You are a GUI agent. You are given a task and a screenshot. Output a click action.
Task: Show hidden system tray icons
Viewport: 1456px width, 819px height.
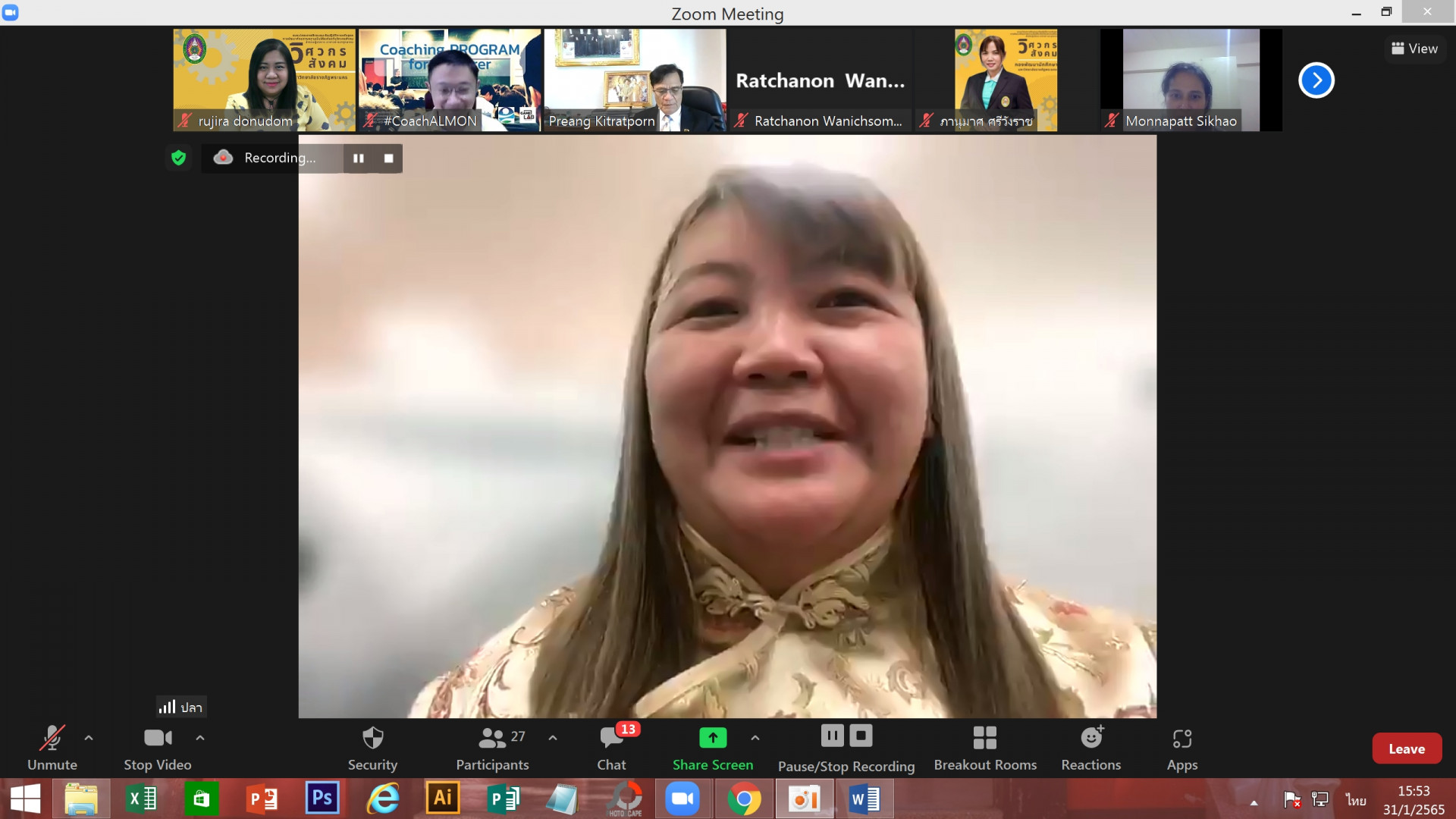(x=1254, y=802)
